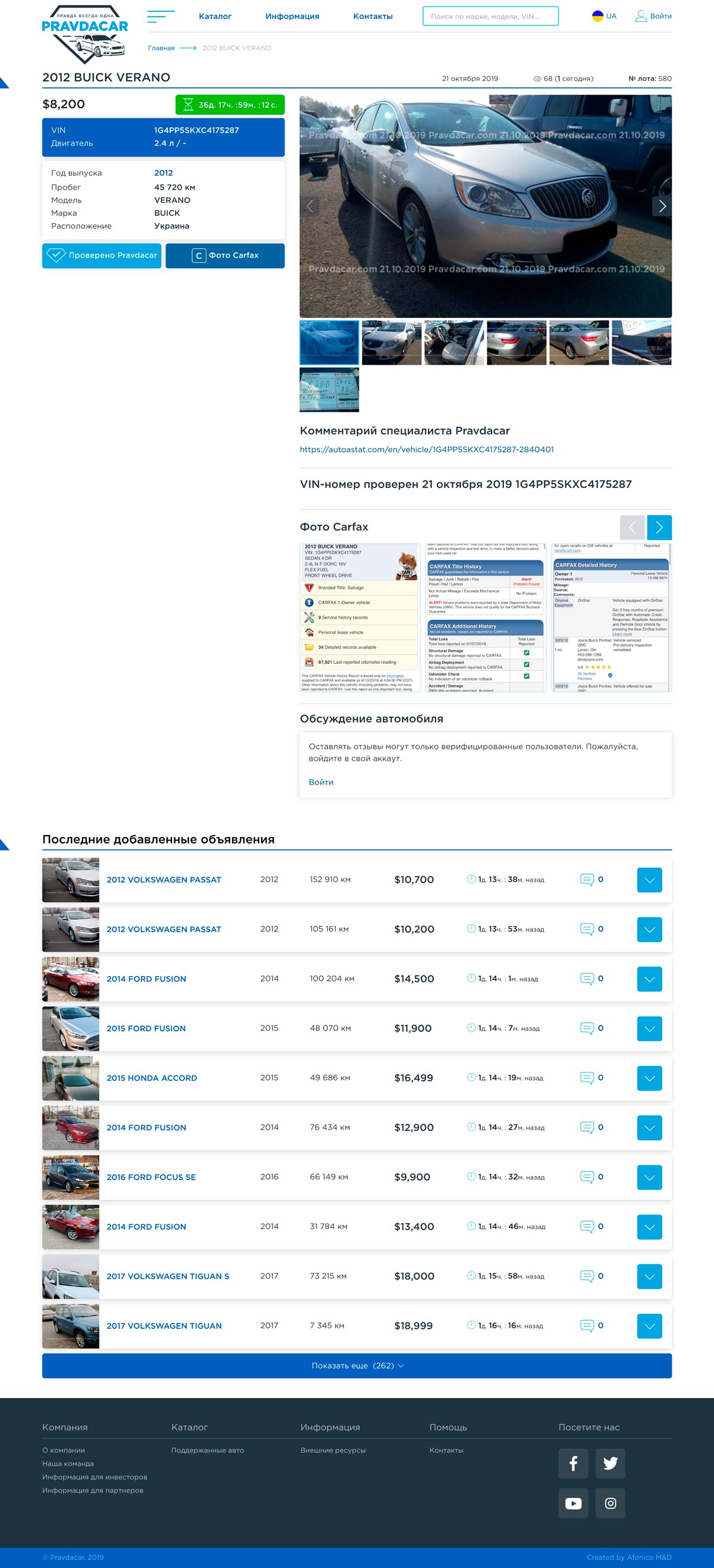Expand the 2014 Ford Fusion $14,500 listing

click(x=650, y=979)
